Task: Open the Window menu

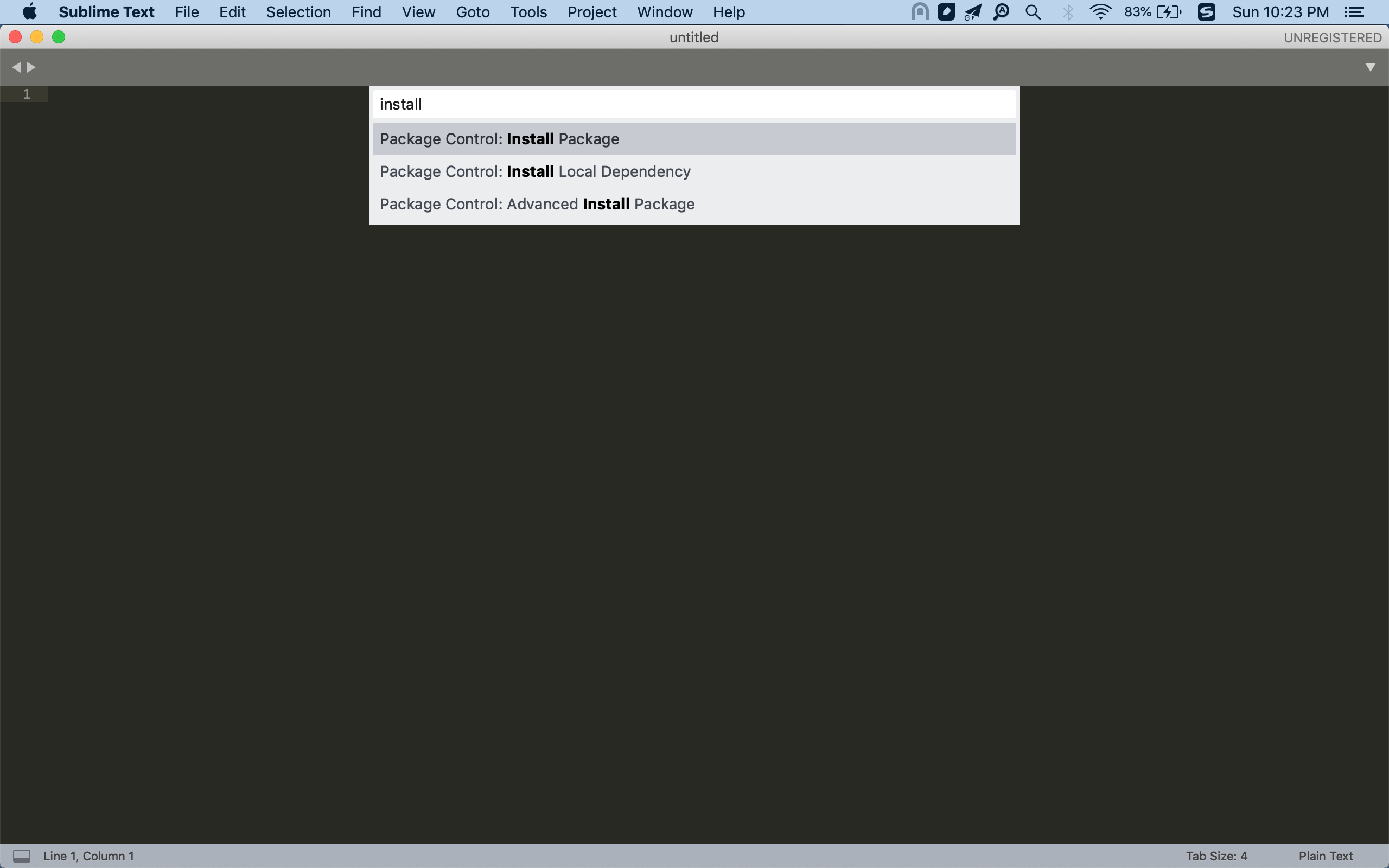Action: tap(665, 12)
